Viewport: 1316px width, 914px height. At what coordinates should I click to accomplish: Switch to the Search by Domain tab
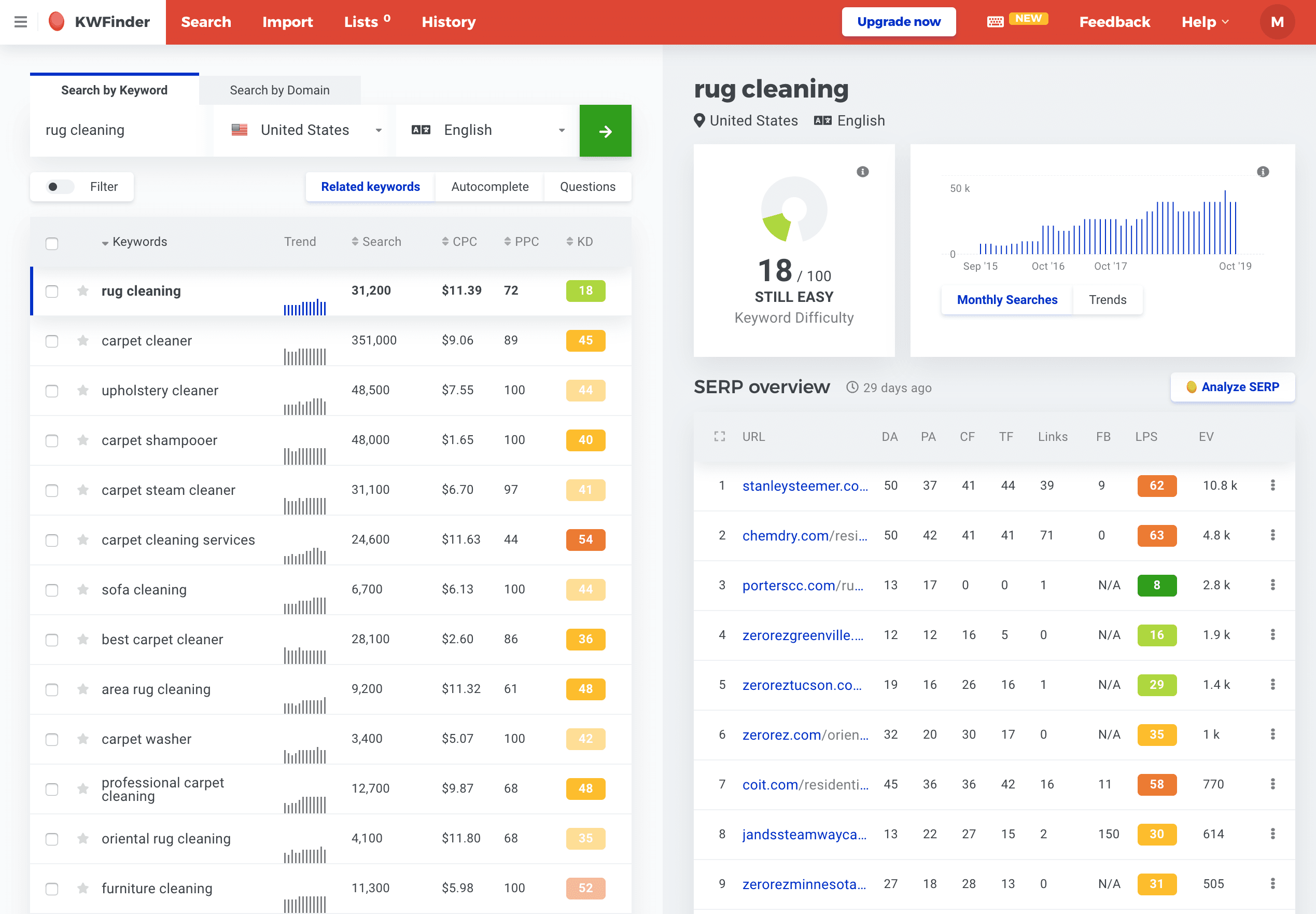pyautogui.click(x=279, y=90)
